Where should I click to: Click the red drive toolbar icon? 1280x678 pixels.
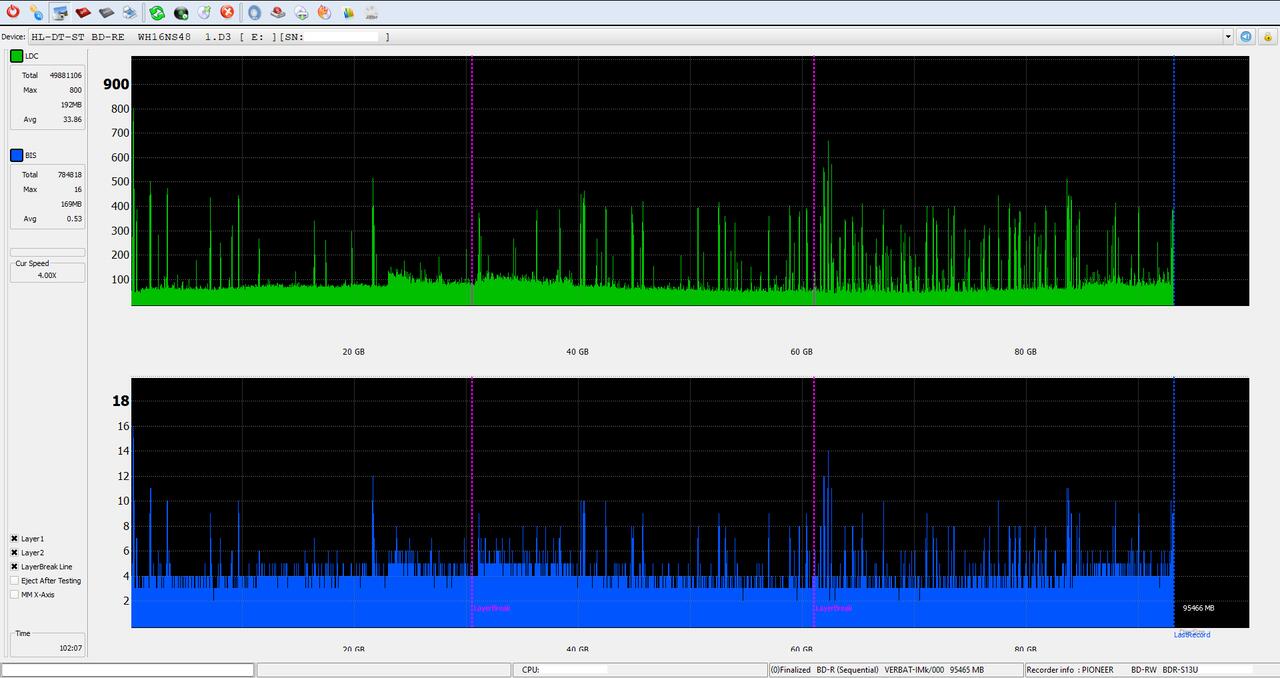click(83, 12)
